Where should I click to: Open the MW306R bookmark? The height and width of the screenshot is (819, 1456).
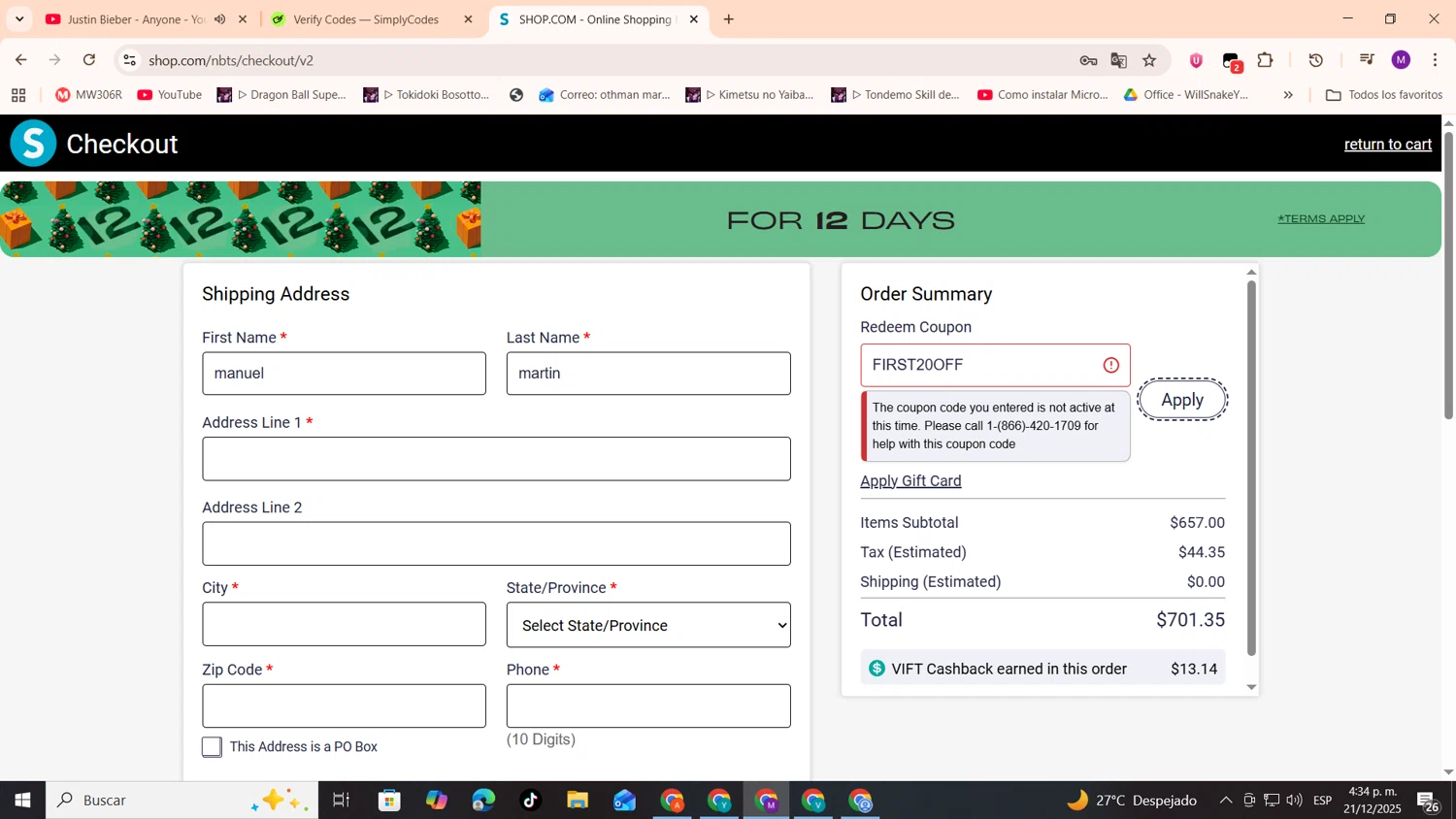88,95
